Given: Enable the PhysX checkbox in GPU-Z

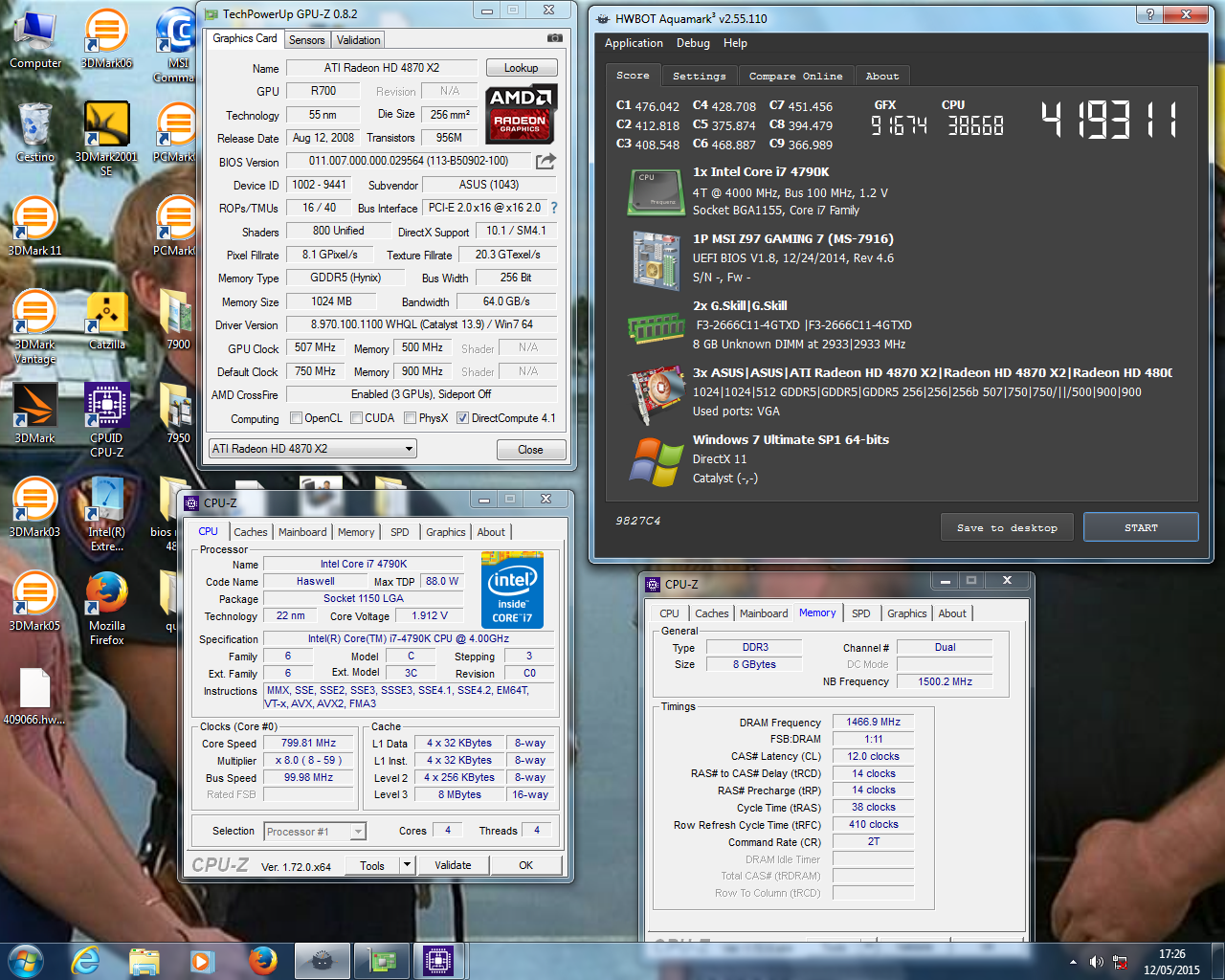Looking at the screenshot, I should tap(411, 418).
